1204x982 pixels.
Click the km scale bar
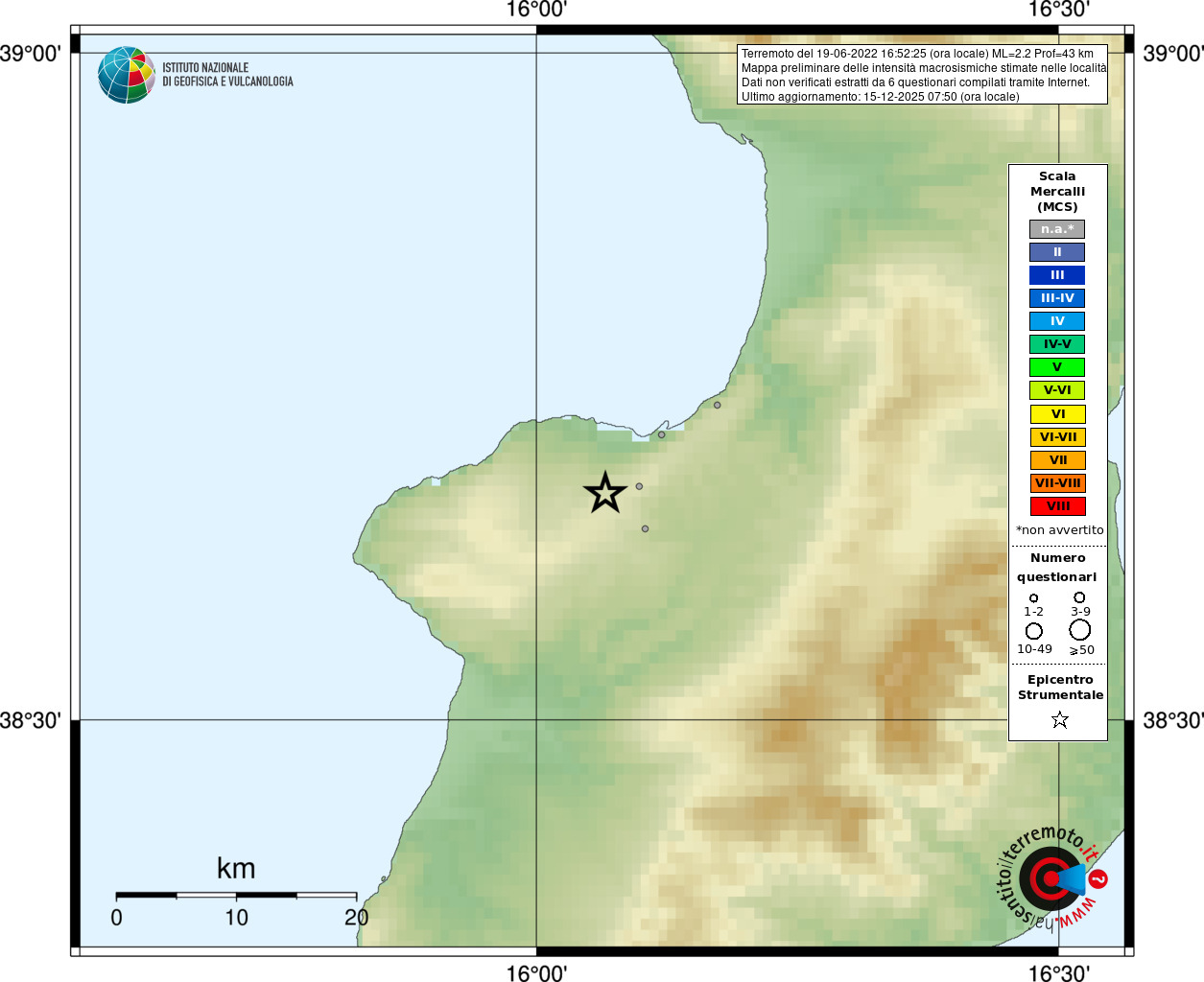click(236, 895)
